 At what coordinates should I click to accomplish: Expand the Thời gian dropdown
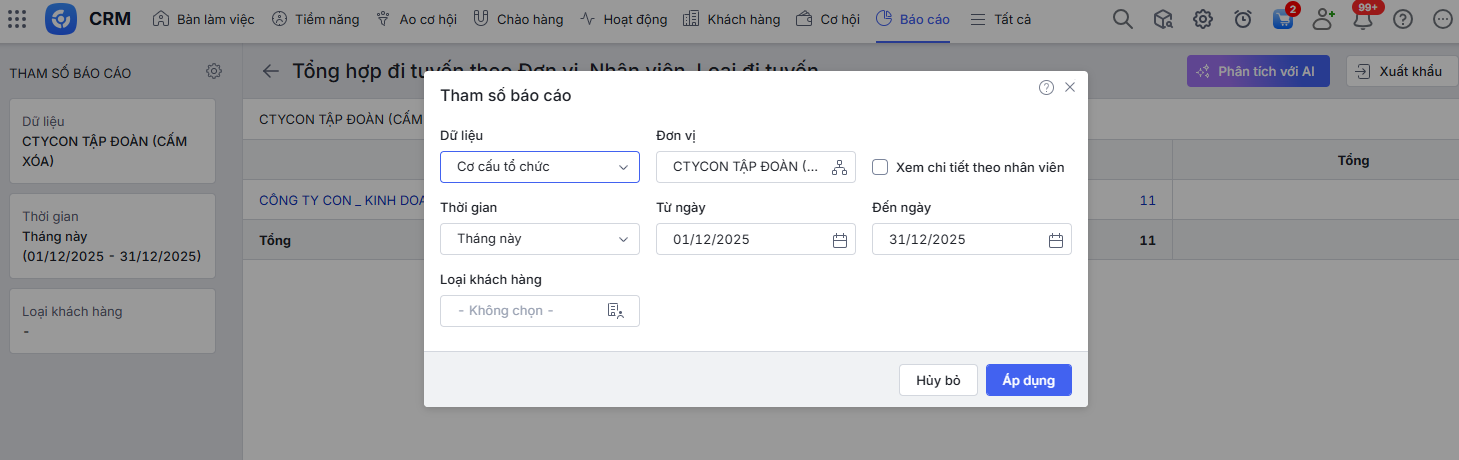pyautogui.click(x=539, y=239)
